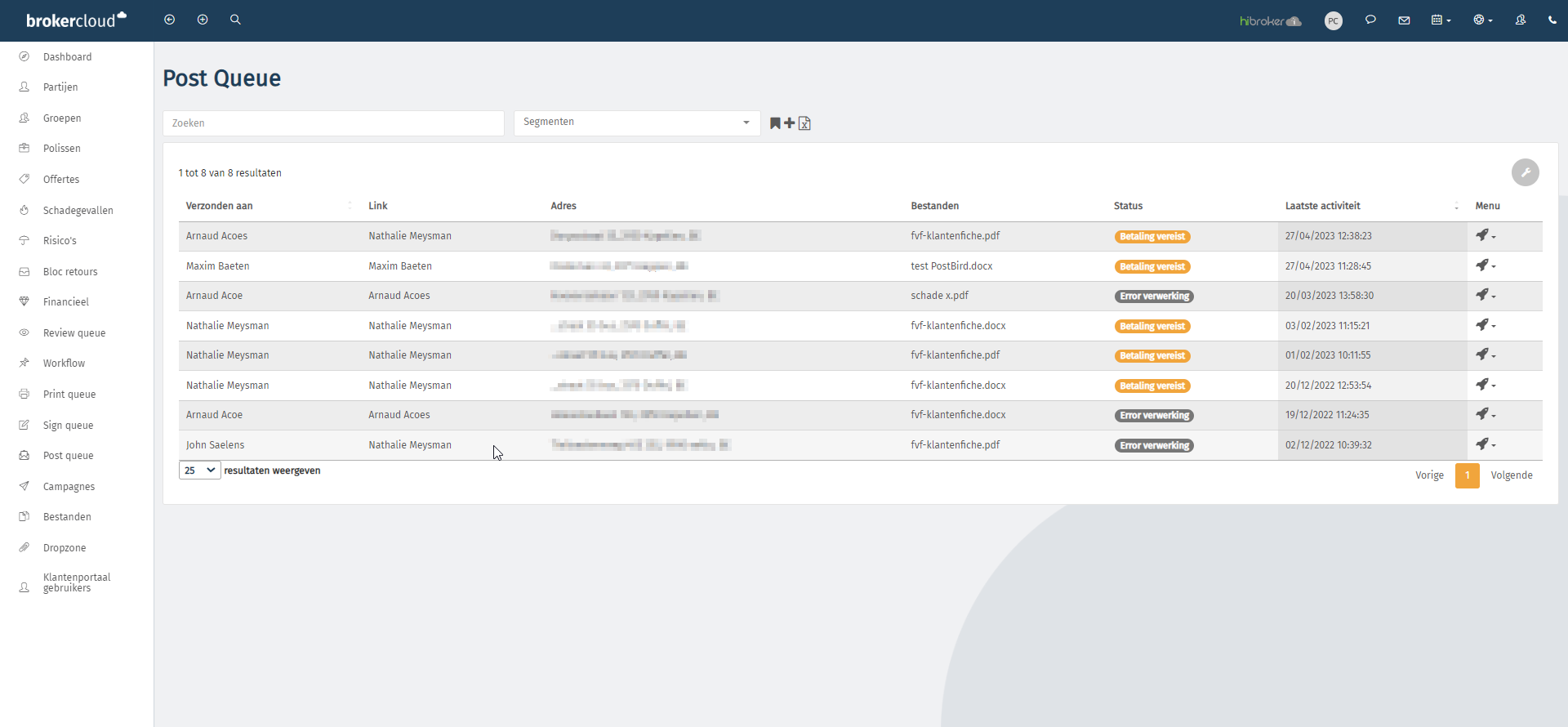Click the plus icon next to bookmark

(789, 123)
